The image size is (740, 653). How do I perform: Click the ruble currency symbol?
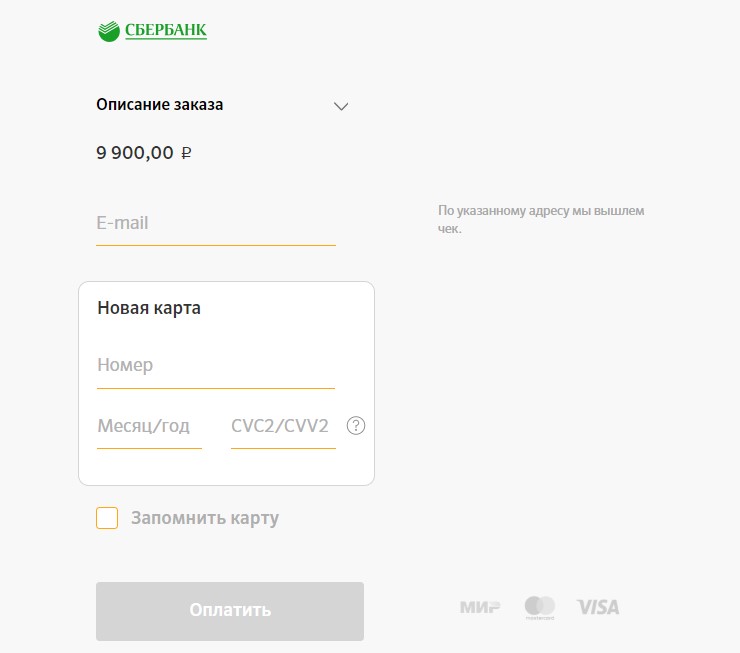click(x=186, y=153)
